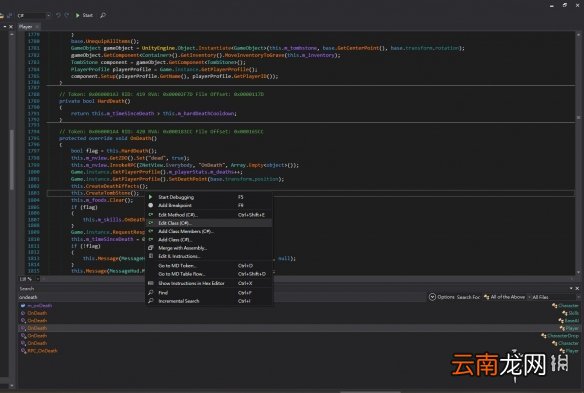Close the left assembly panel with X

pyautogui.click(x=11, y=27)
